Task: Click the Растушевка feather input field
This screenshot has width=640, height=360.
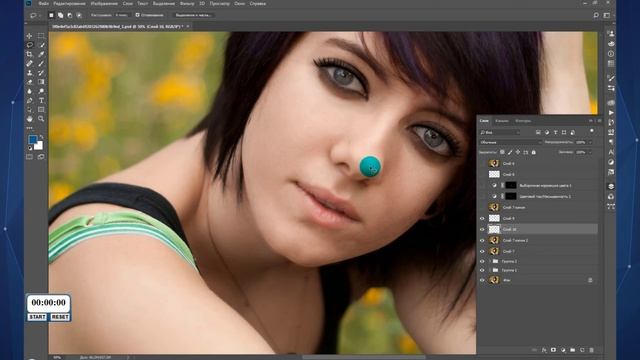Action: point(122,15)
